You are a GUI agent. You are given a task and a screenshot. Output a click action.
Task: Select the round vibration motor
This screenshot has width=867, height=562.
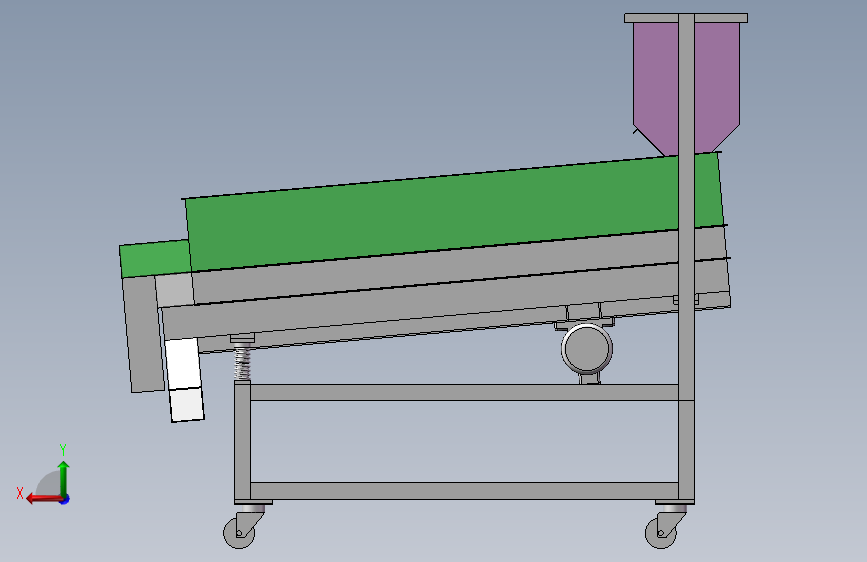[x=587, y=349]
